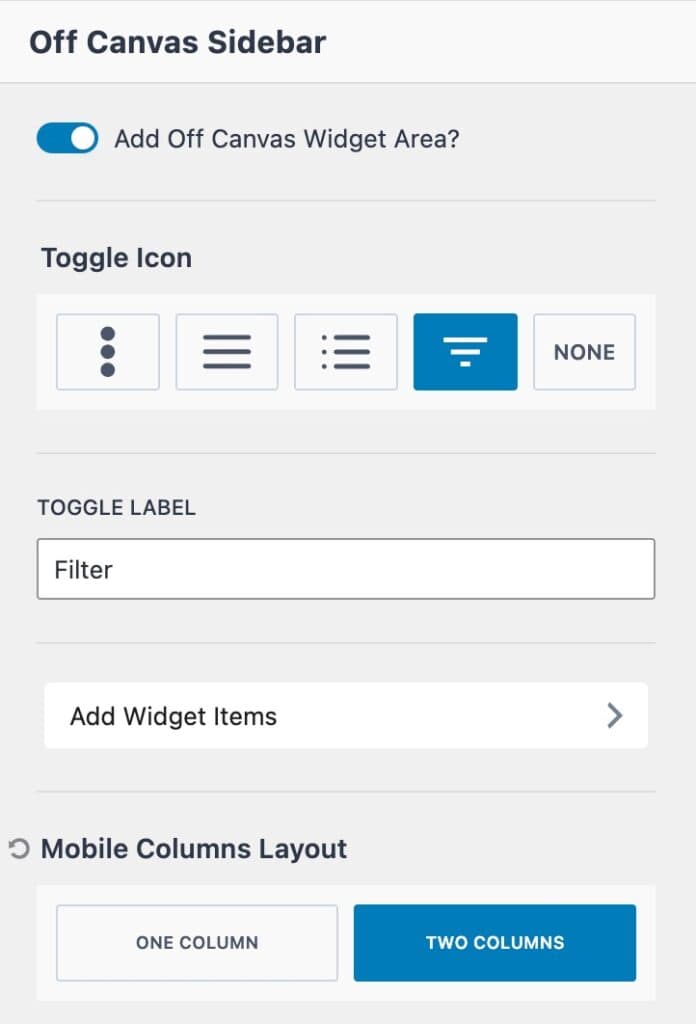Select the vertical three-dots toggle icon

pyautogui.click(x=108, y=352)
